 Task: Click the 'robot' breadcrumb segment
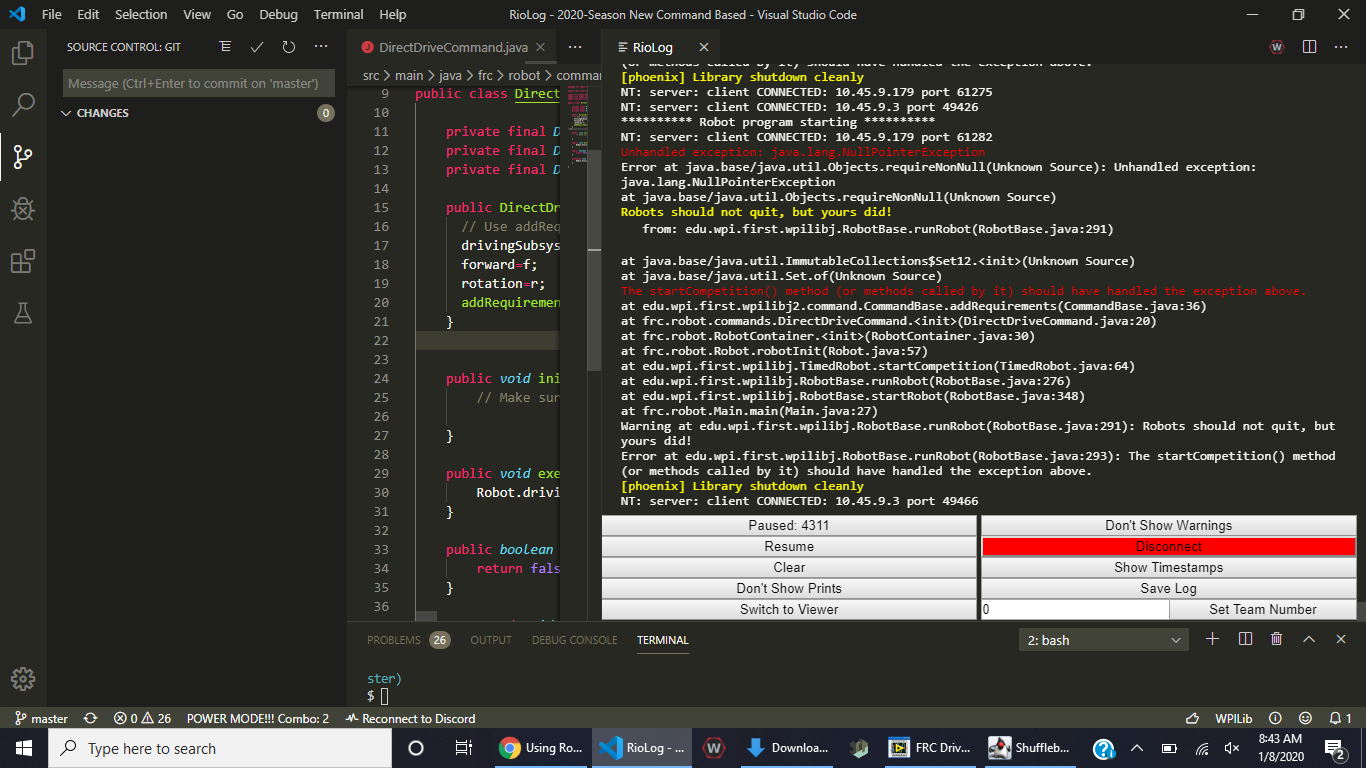[x=524, y=75]
